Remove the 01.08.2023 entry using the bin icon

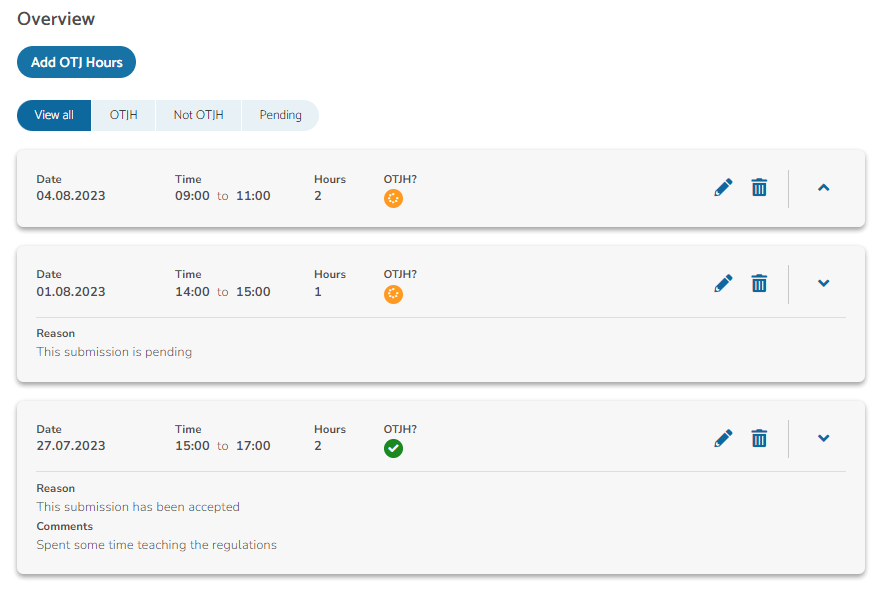[759, 283]
